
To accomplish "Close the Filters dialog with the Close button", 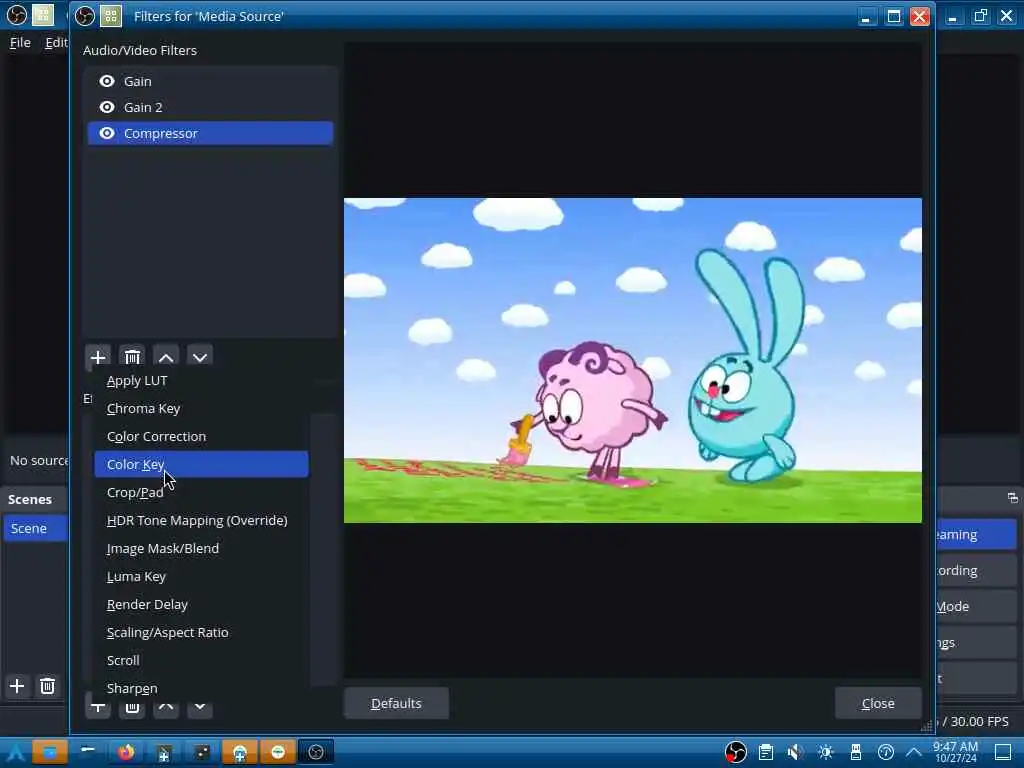I will [878, 703].
